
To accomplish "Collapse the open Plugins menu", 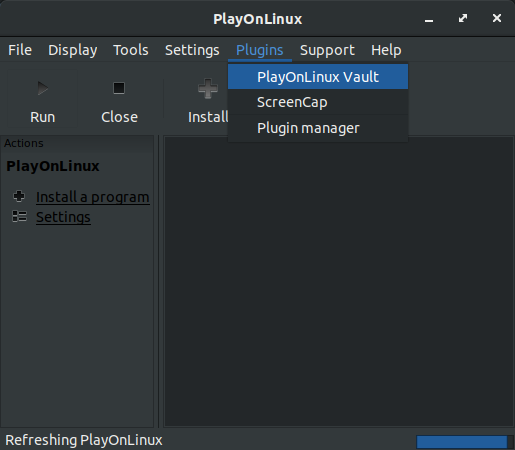I will point(260,50).
